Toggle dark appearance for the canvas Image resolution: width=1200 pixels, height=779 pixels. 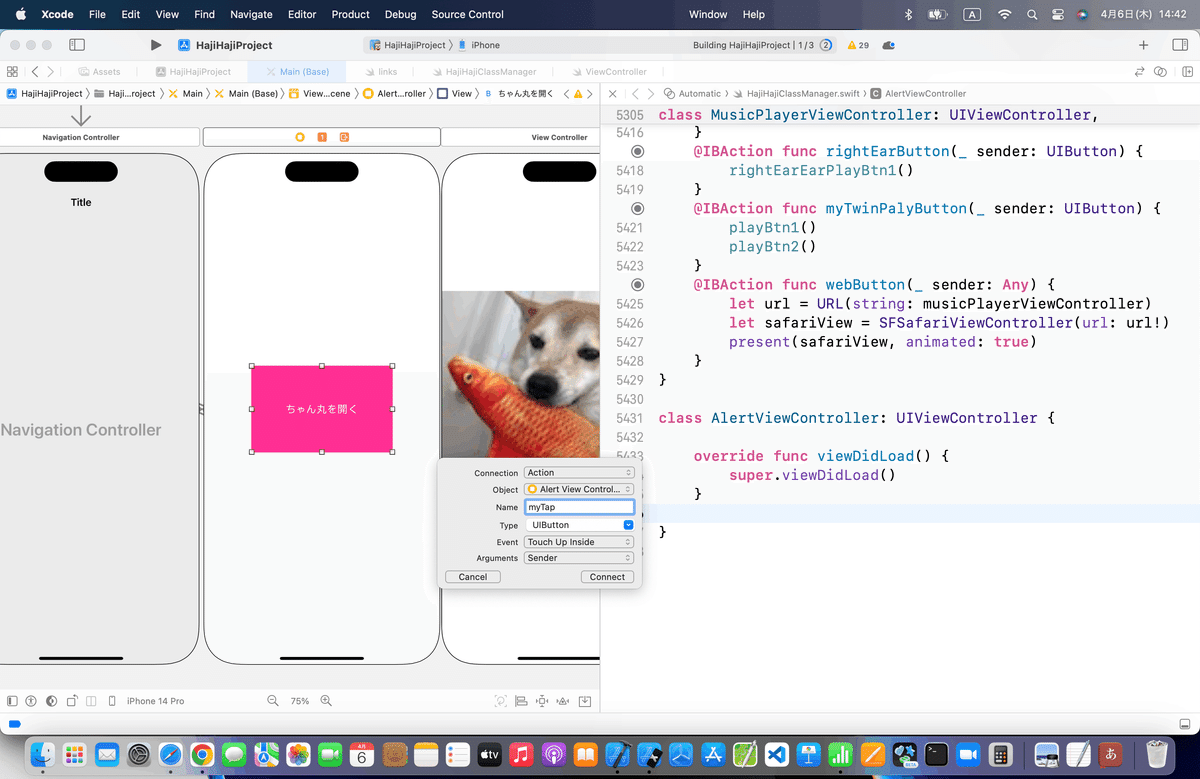pos(51,701)
